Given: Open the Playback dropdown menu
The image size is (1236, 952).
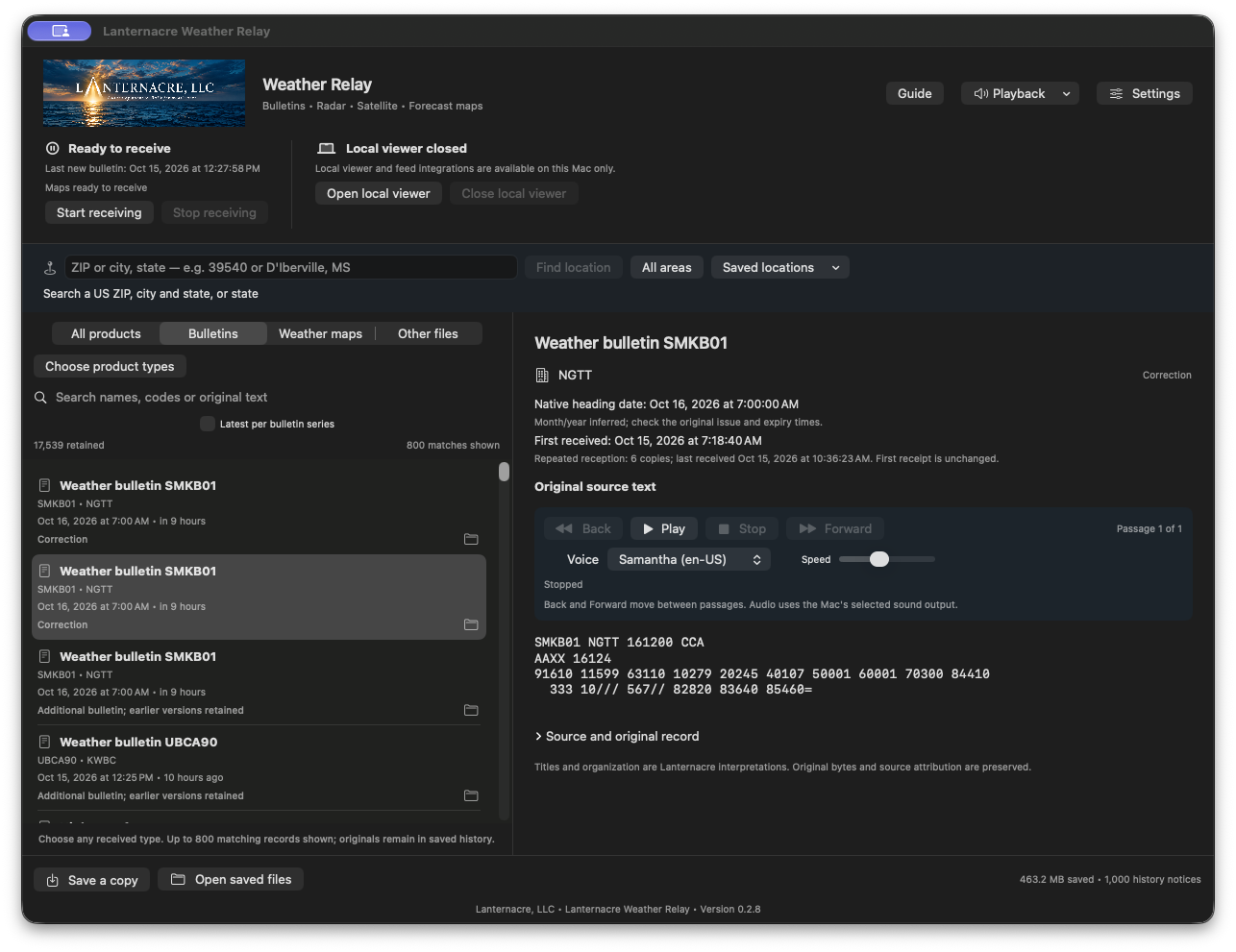Looking at the screenshot, I should (x=1021, y=93).
